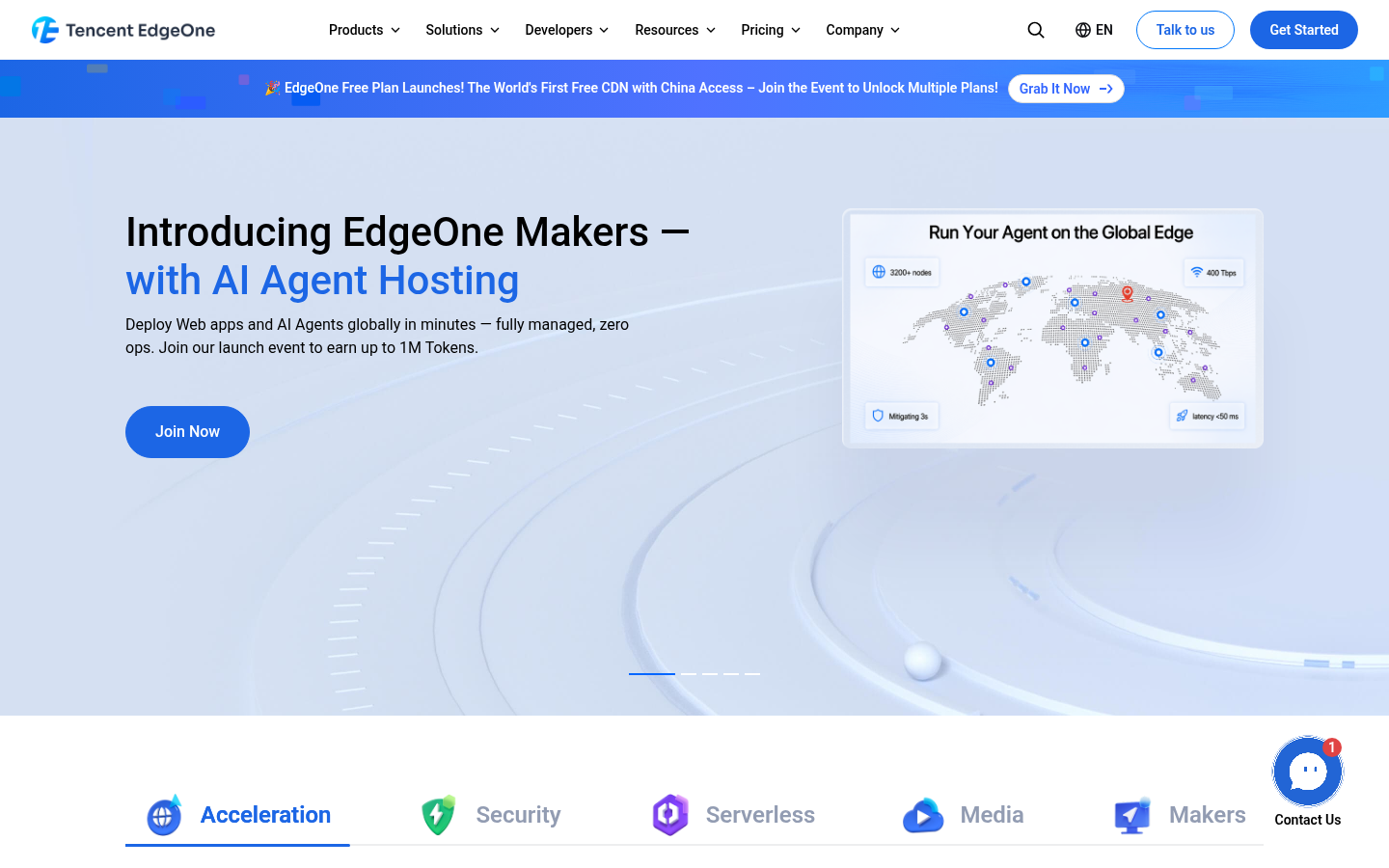Image resolution: width=1389 pixels, height=868 pixels.
Task: Switch to the Security tab
Action: click(x=490, y=815)
